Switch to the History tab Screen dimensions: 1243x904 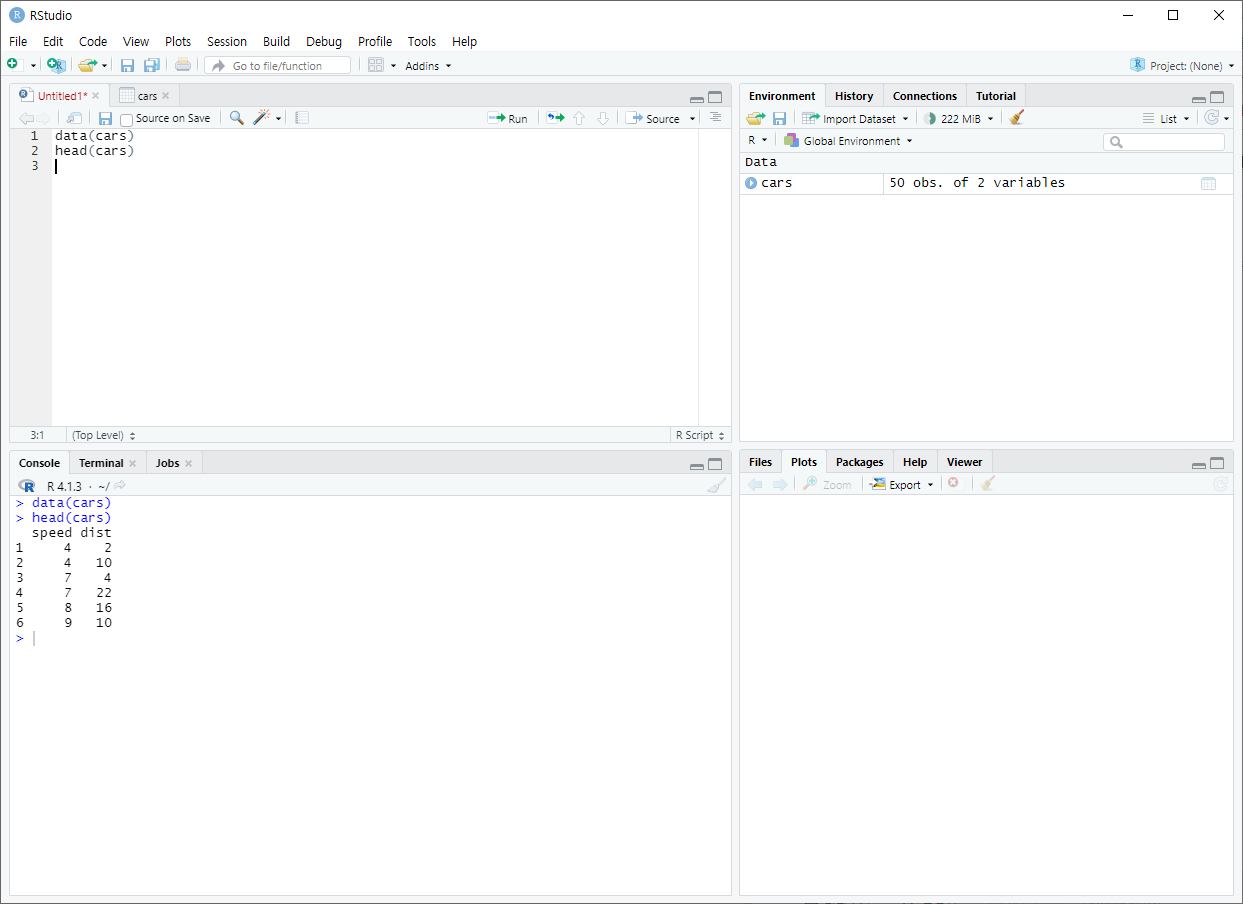[x=854, y=96]
